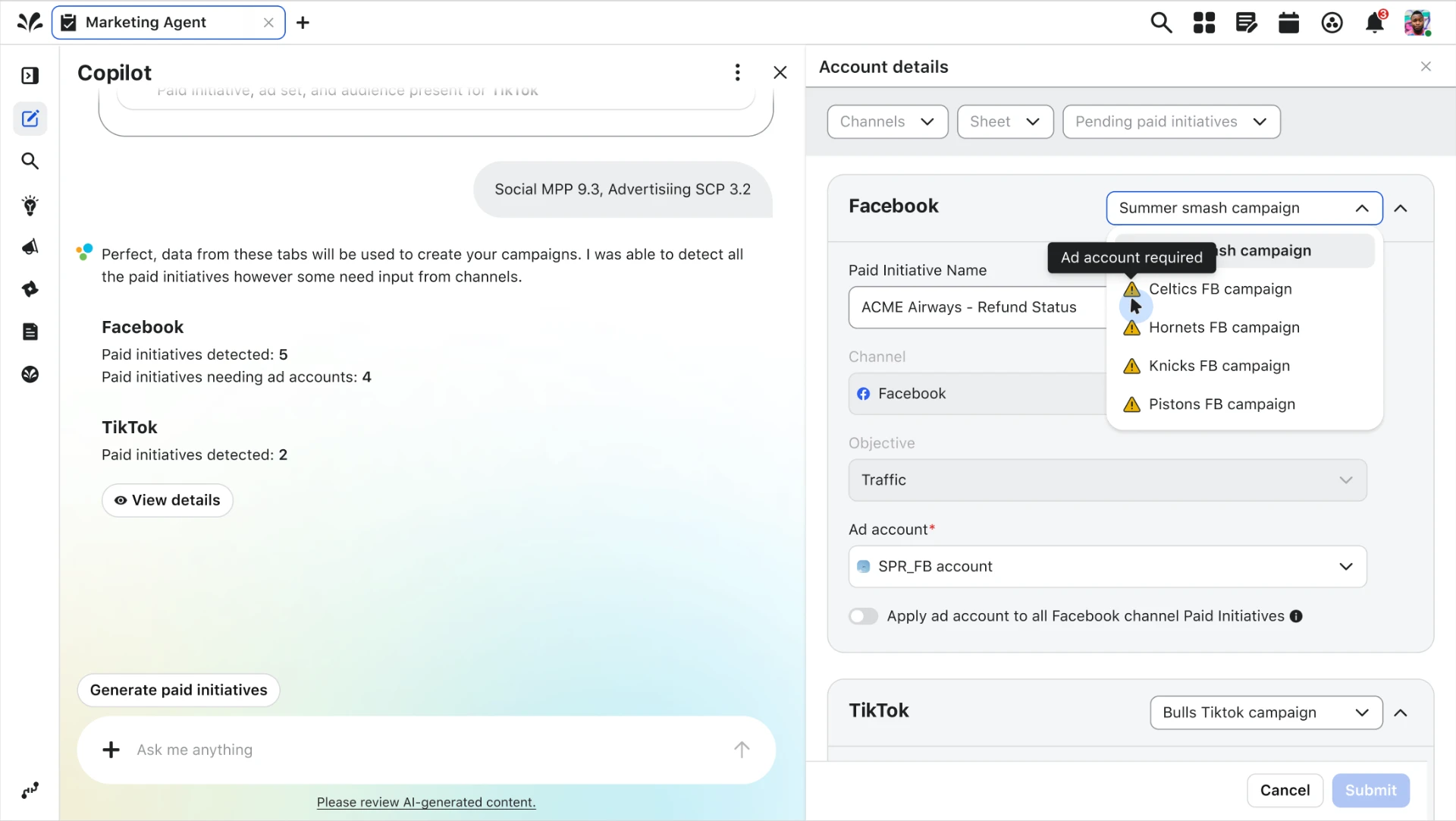1456x821 pixels.
Task: Open the Channels filter dropdown
Action: click(887, 121)
